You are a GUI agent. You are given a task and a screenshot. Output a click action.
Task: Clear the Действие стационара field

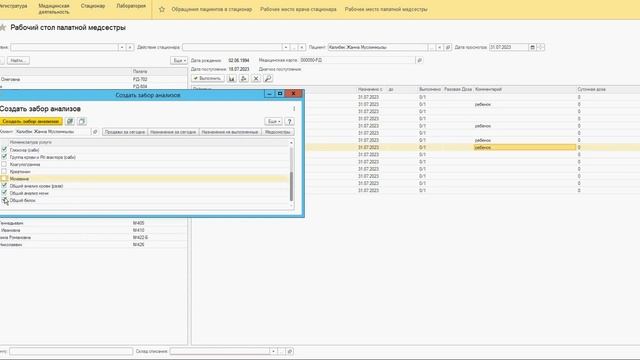(302, 47)
